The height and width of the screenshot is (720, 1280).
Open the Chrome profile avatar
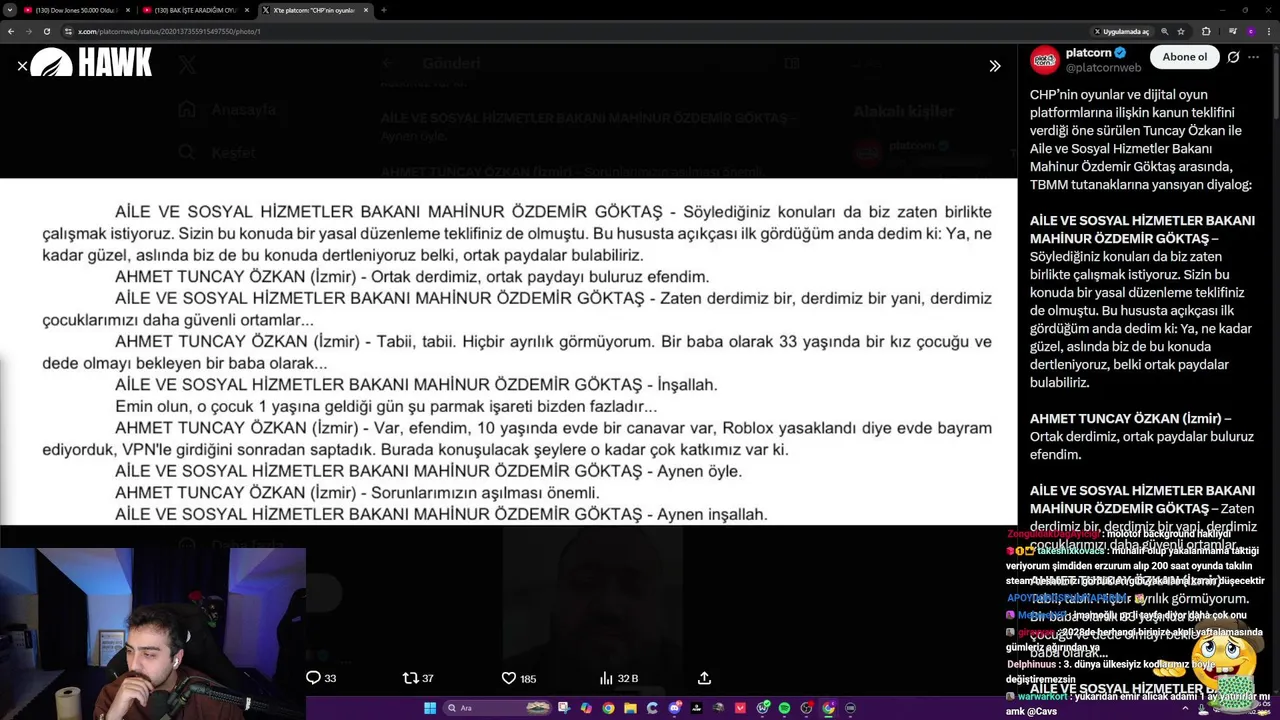coord(1251,31)
